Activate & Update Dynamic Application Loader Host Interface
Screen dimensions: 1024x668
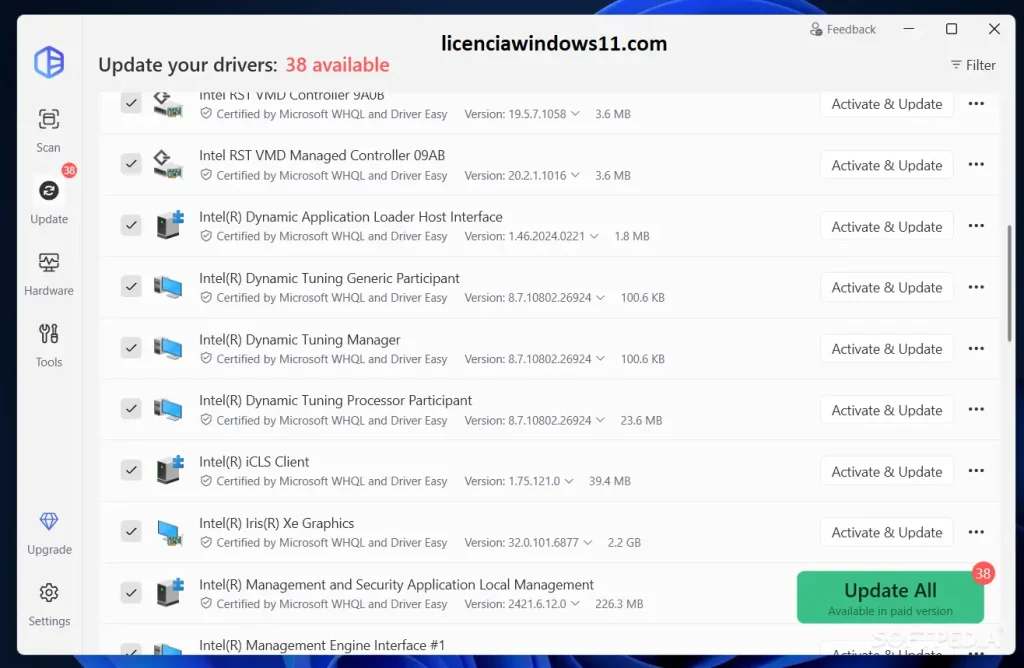pos(886,227)
